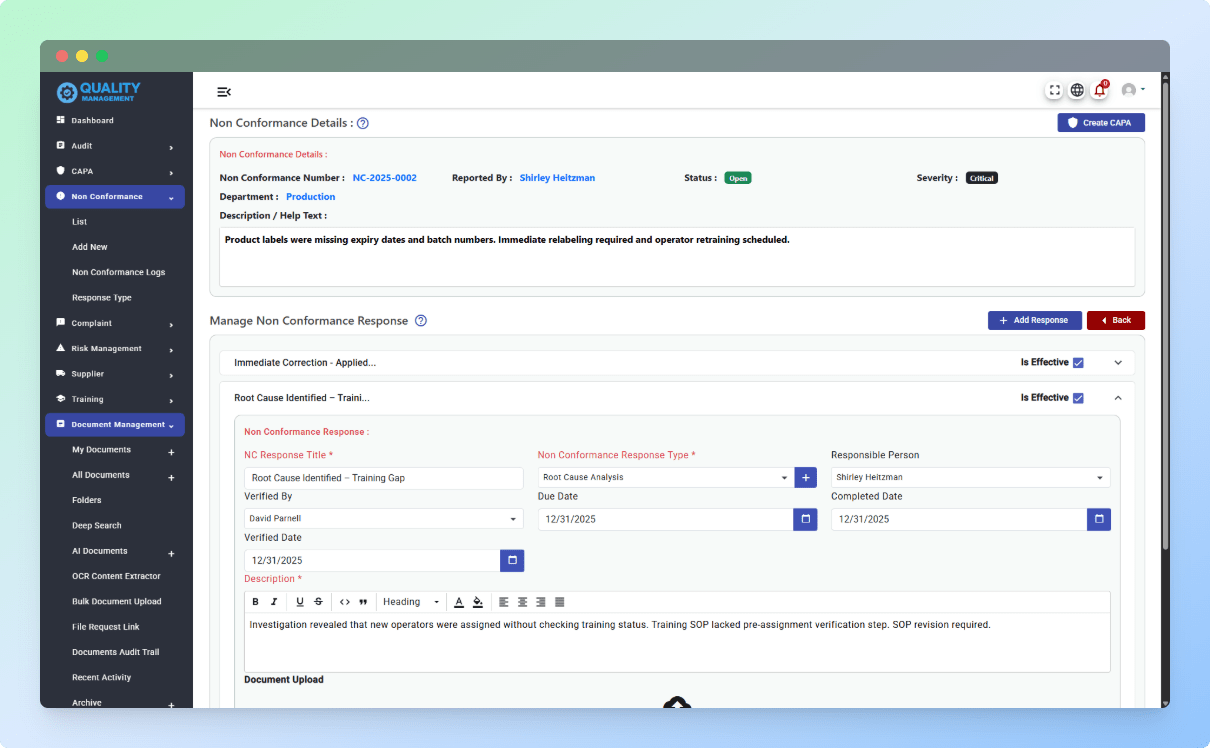Center-align the description text
The width and height of the screenshot is (1210, 748).
point(522,601)
